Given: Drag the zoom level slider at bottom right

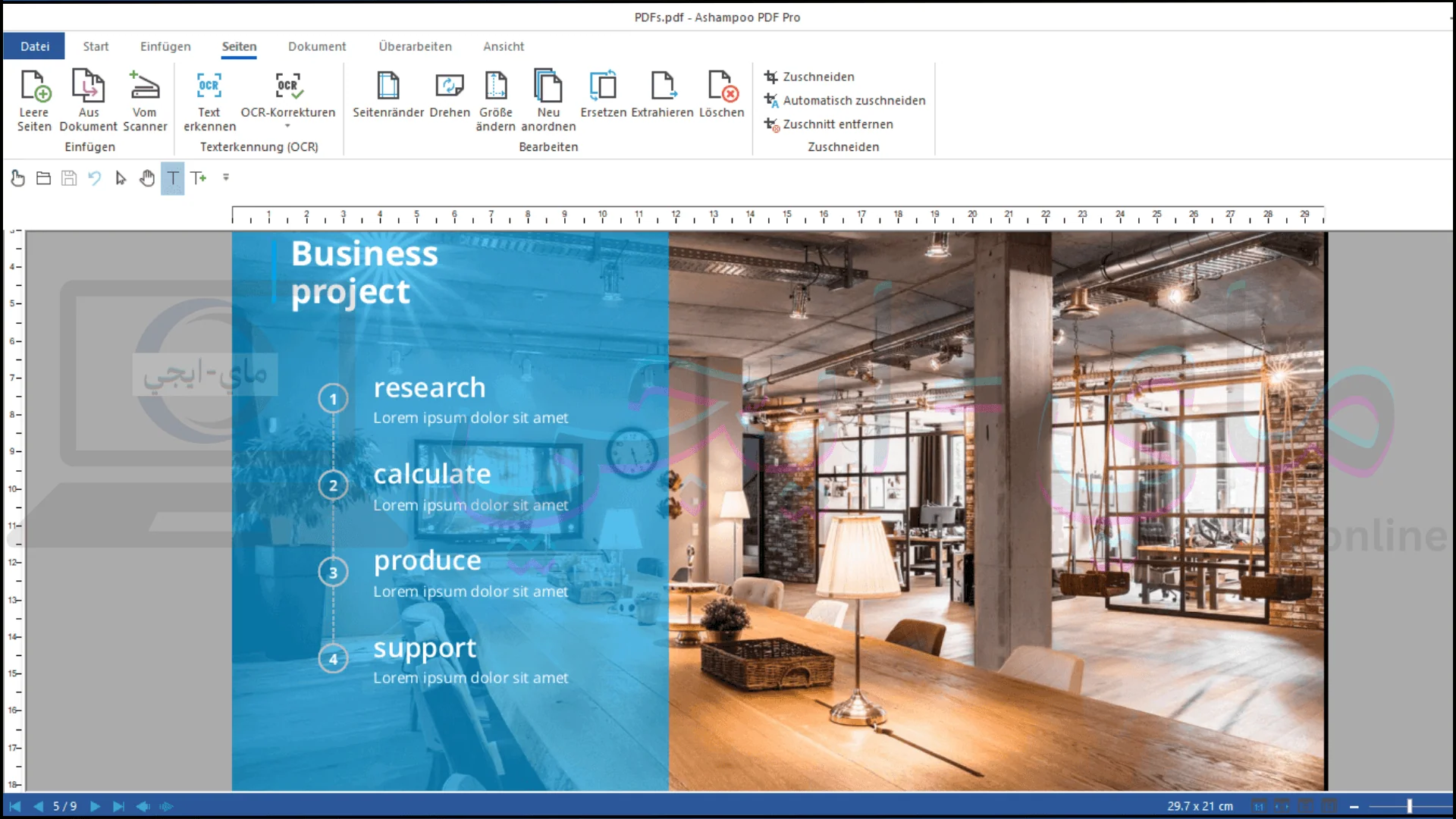Looking at the screenshot, I should pos(1408,805).
